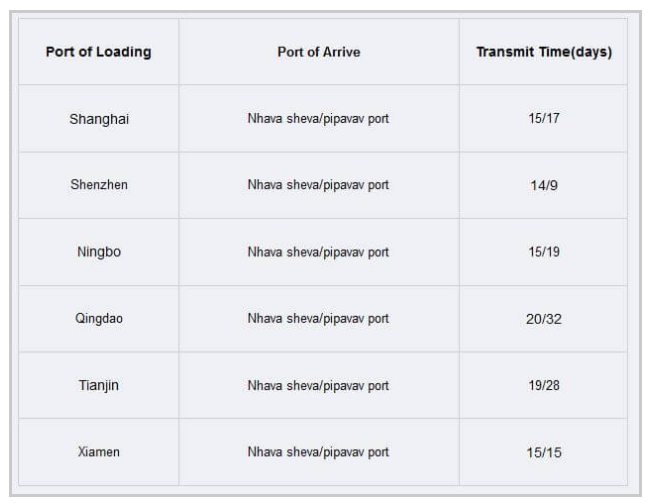Screen dimensions: 651x503
Task: Select the Shanghai cell
Action: click(x=99, y=119)
